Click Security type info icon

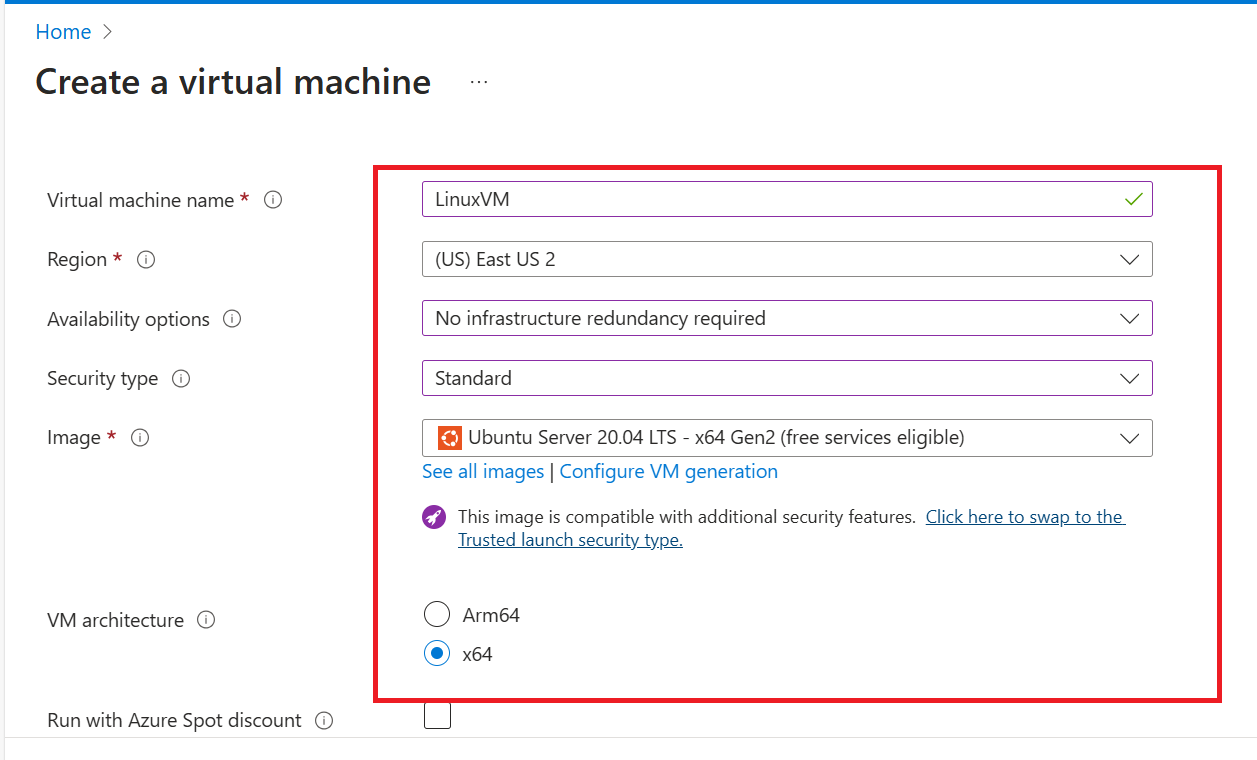coord(181,379)
